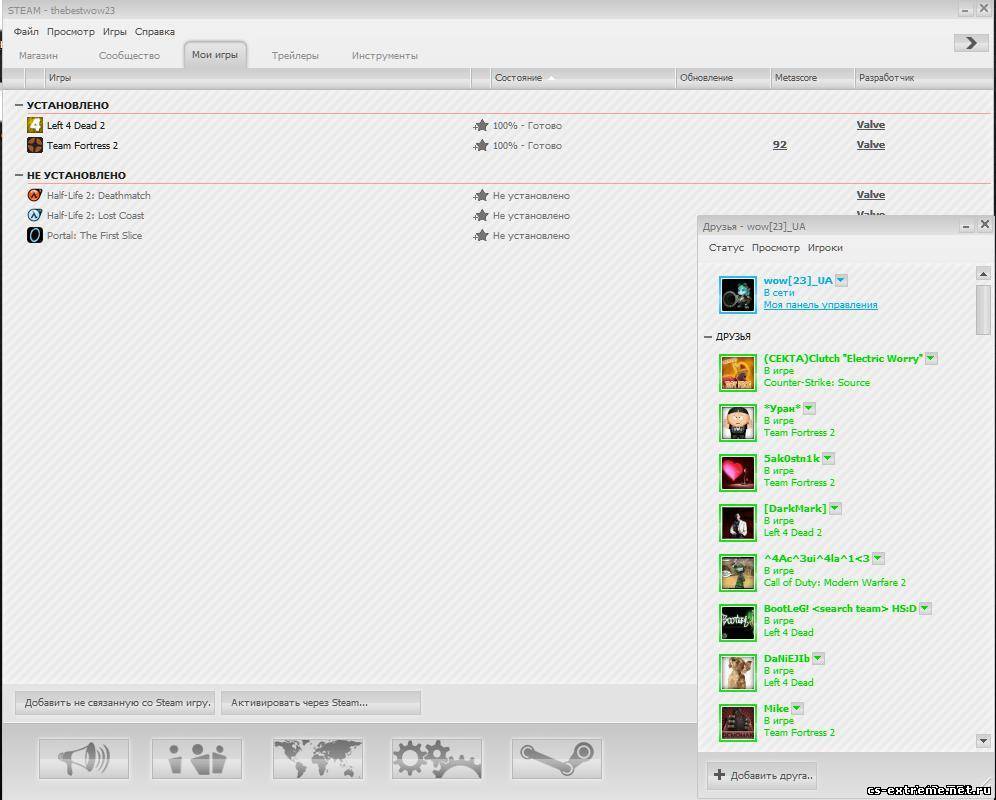The height and width of the screenshot is (800, 996).
Task: Click Metascore 92 link
Action: pos(780,145)
